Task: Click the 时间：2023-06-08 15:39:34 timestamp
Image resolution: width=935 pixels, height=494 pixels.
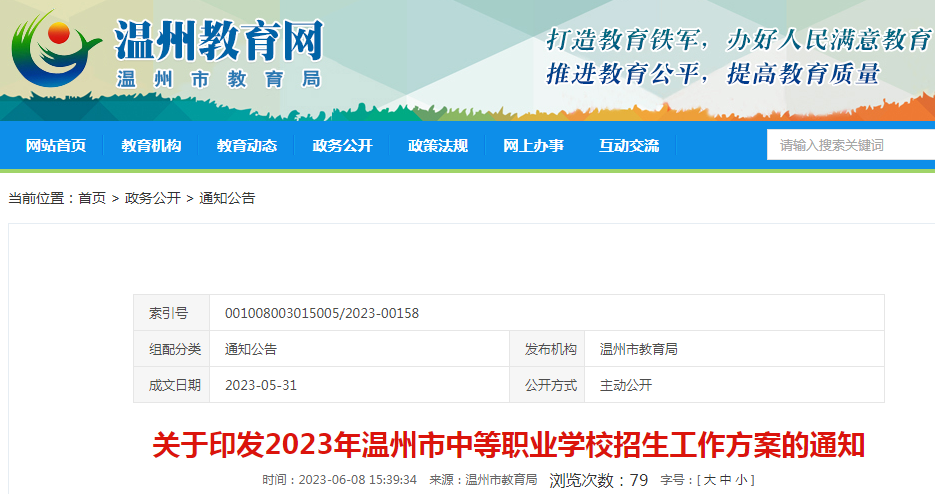Action: (x=339, y=480)
